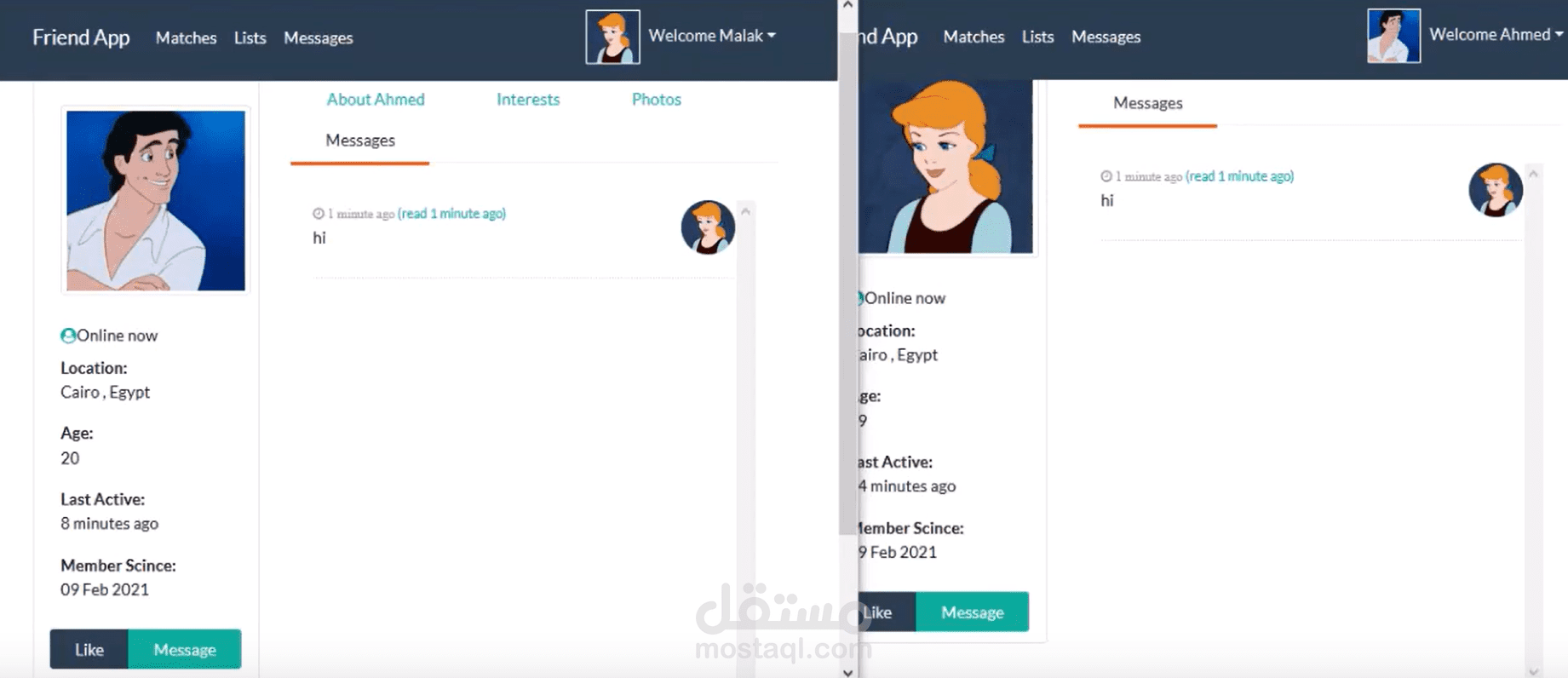1568x678 pixels.
Task: Click the browser scrollbar up arrow of the left window
Action: tap(847, 5)
